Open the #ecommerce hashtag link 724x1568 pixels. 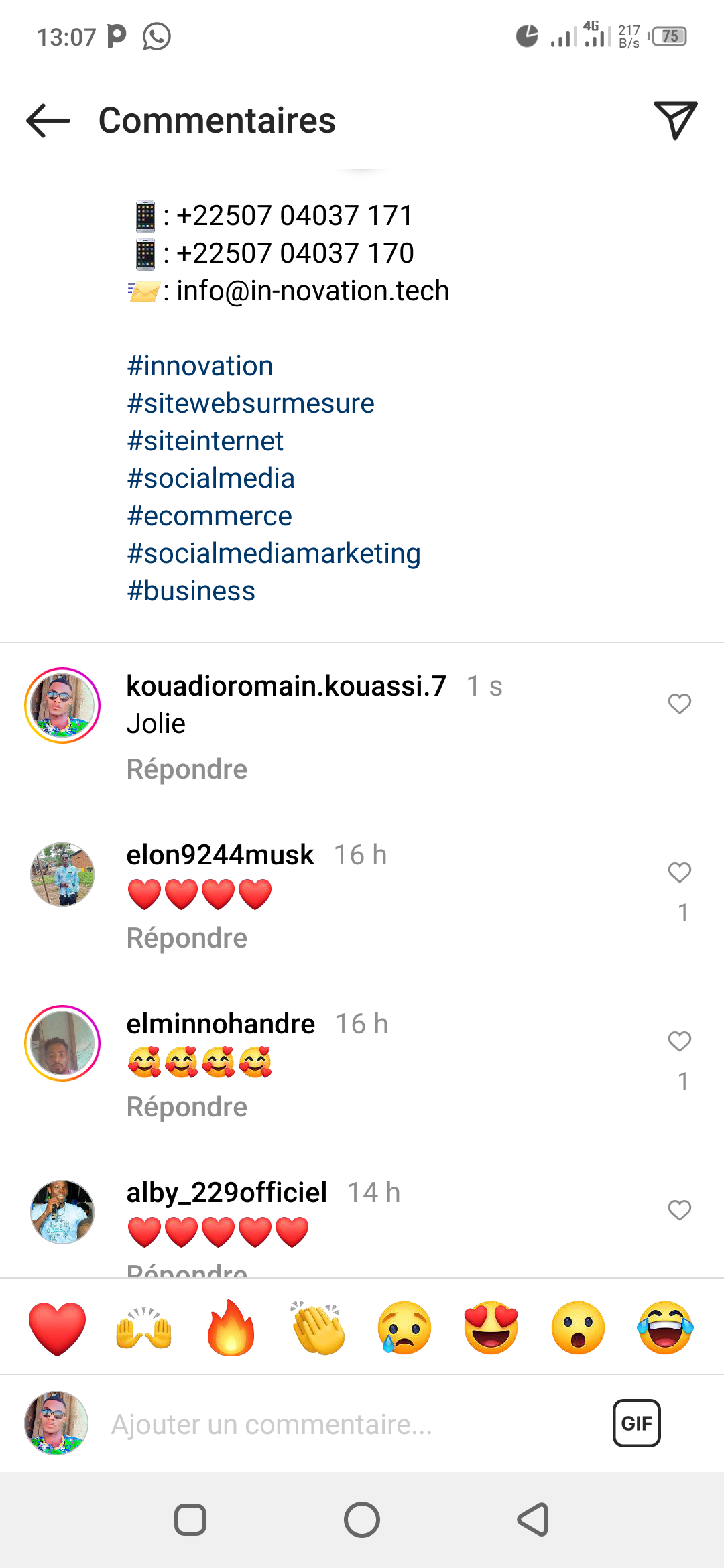(x=210, y=516)
